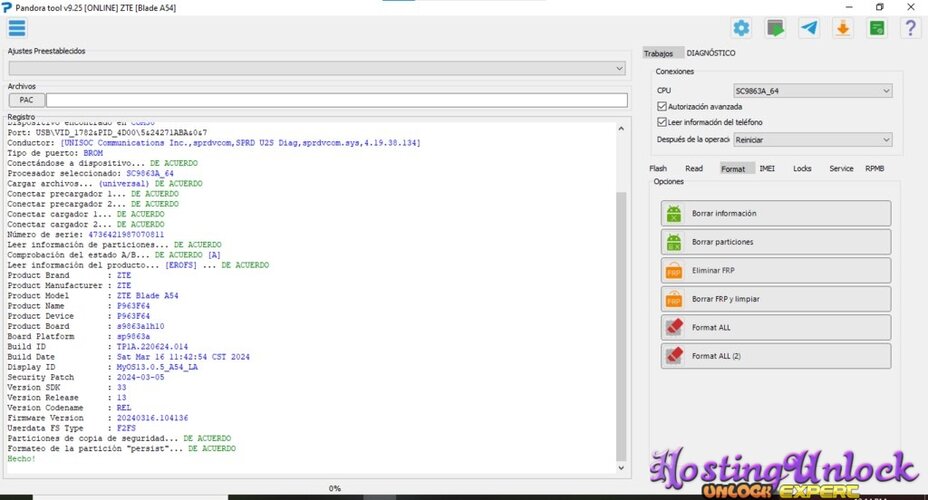Select the IMEI tab

tap(767, 169)
